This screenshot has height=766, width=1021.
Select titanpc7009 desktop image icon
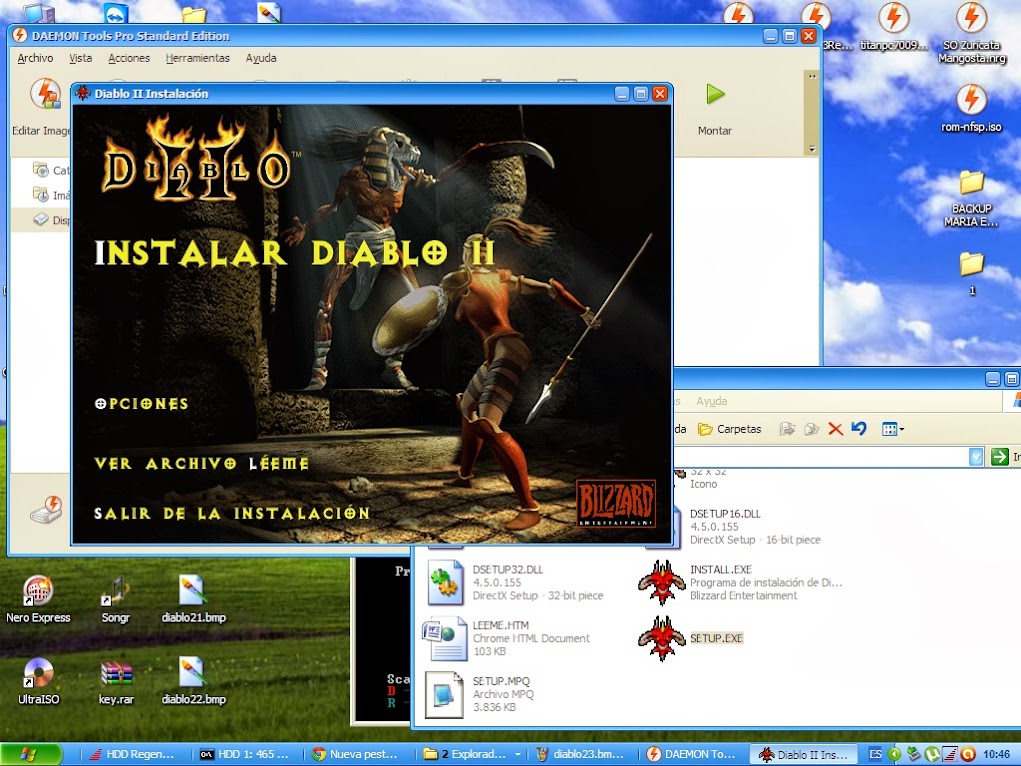click(893, 26)
